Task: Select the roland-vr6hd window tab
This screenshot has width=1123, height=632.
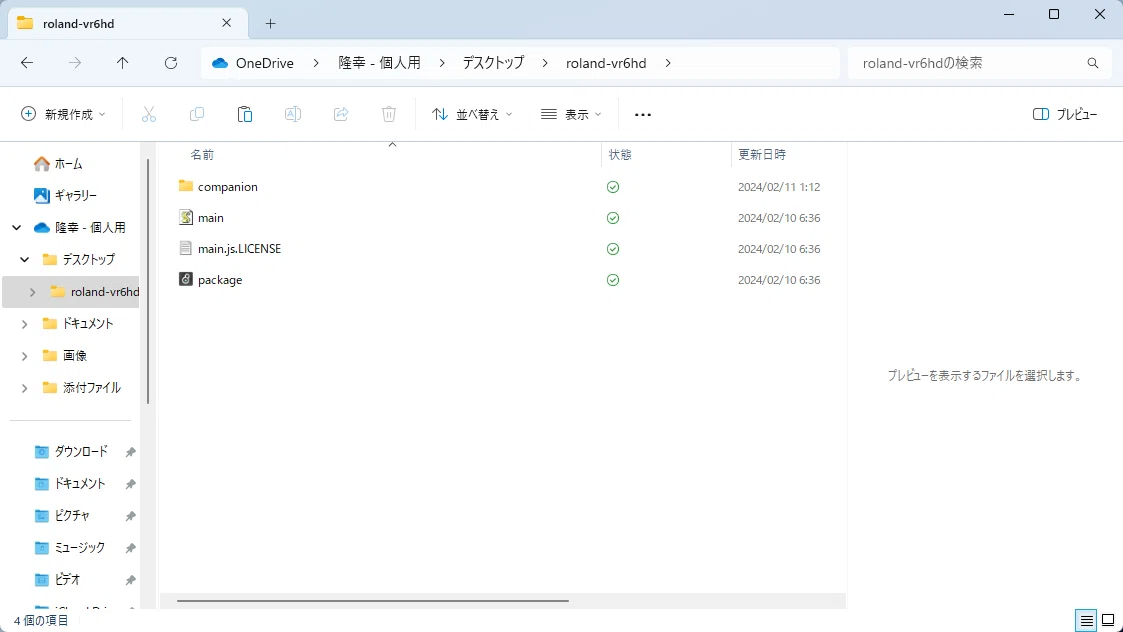Action: [x=129, y=24]
